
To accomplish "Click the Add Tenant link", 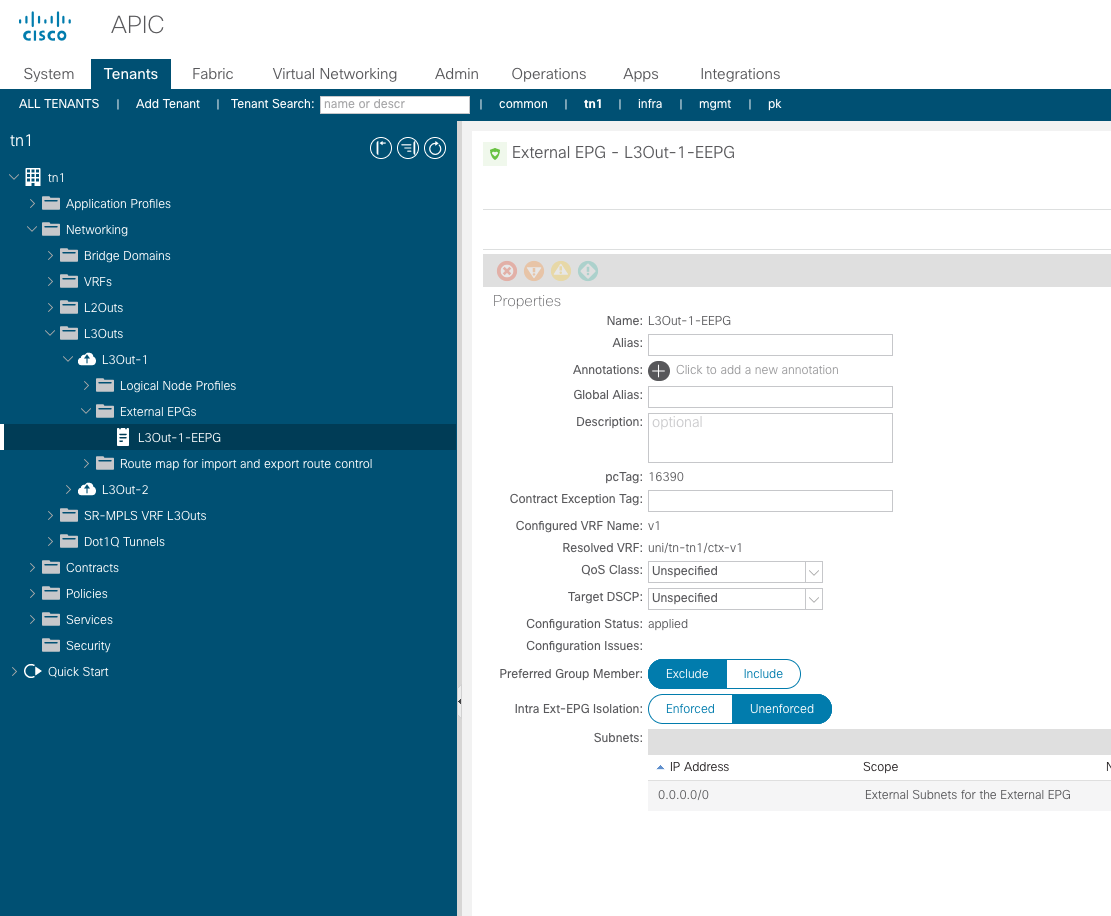I will 168,104.
